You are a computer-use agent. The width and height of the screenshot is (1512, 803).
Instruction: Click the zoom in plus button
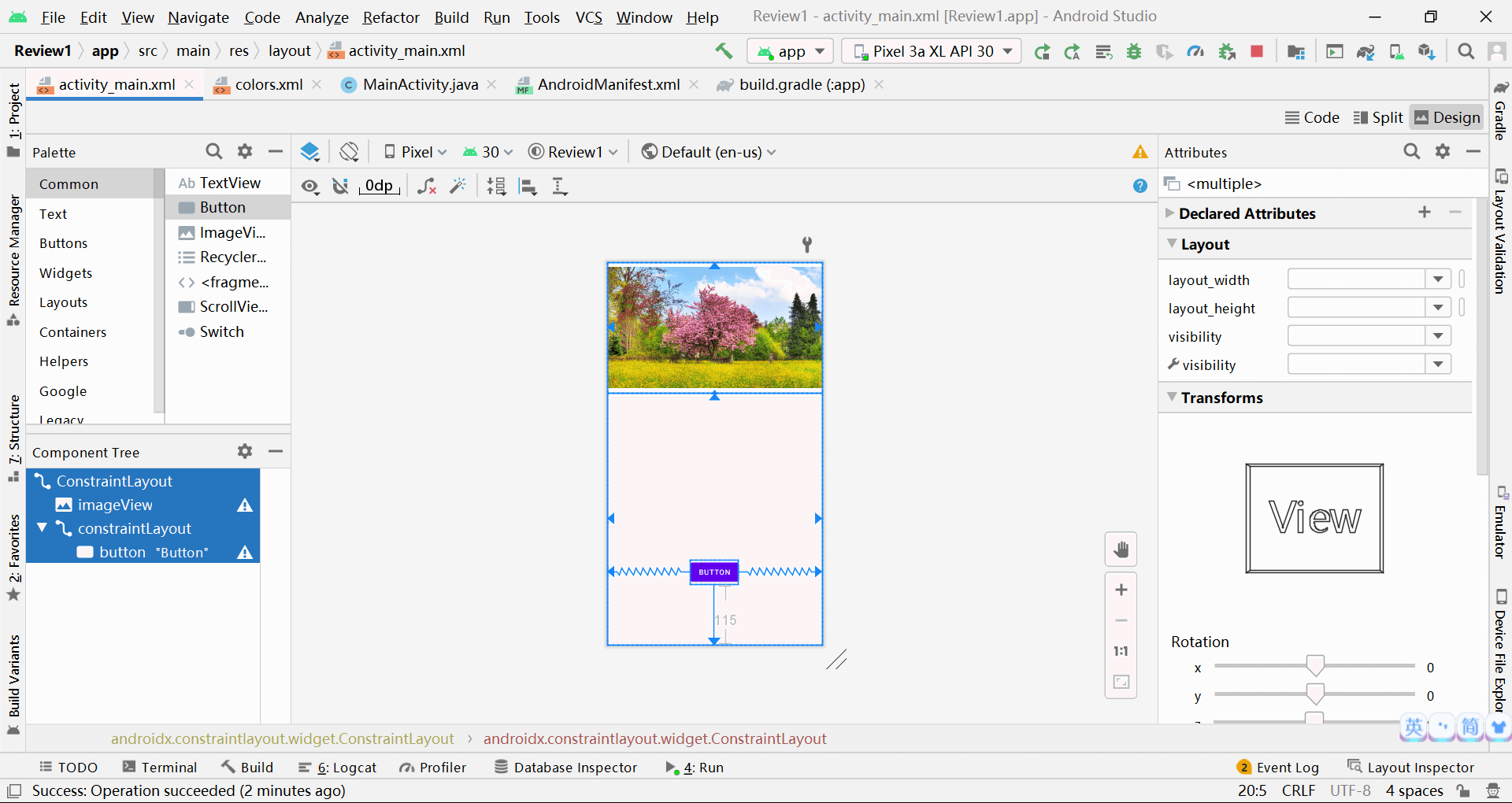pyautogui.click(x=1121, y=590)
